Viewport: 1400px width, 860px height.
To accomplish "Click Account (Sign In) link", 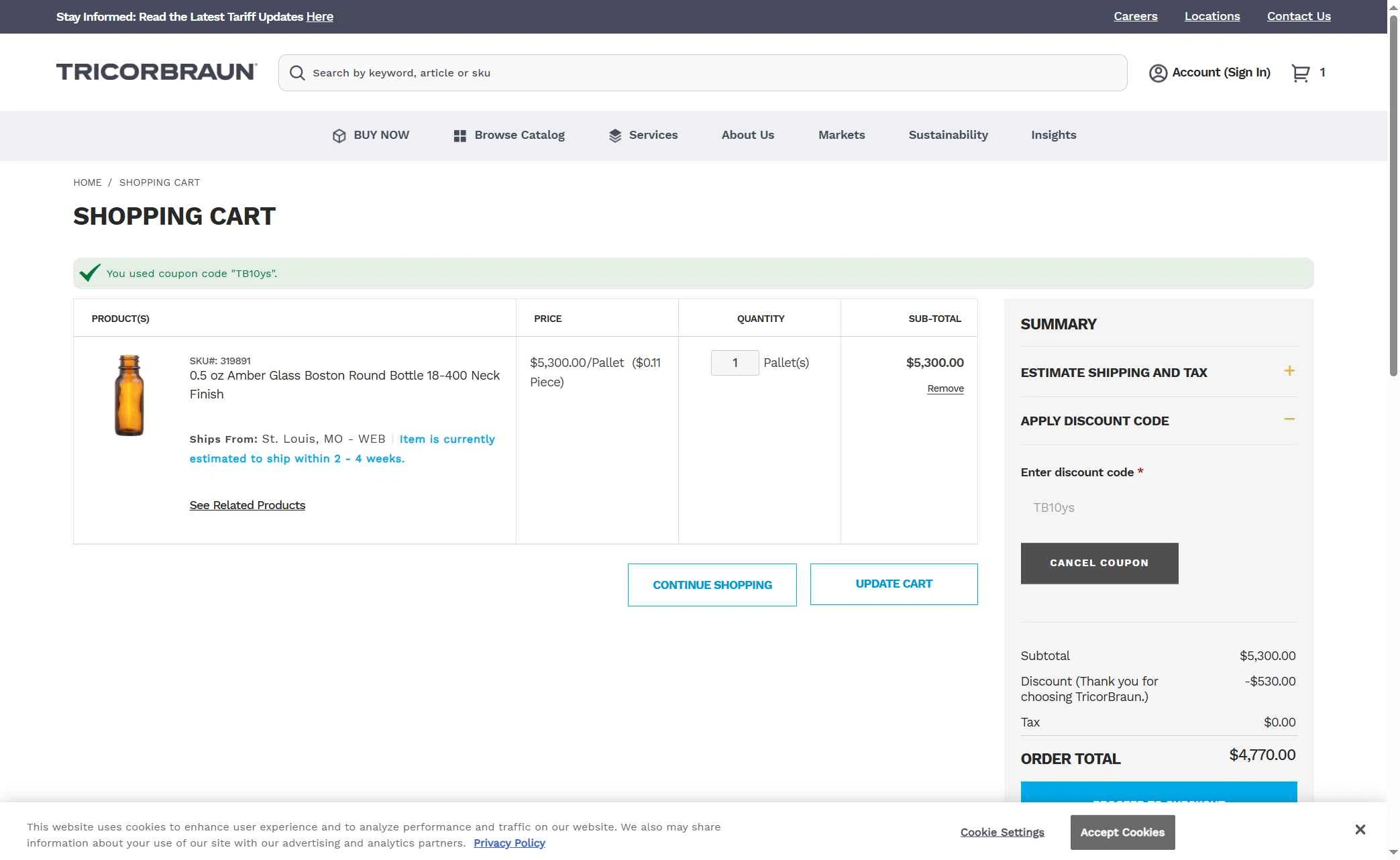I will pyautogui.click(x=1221, y=72).
